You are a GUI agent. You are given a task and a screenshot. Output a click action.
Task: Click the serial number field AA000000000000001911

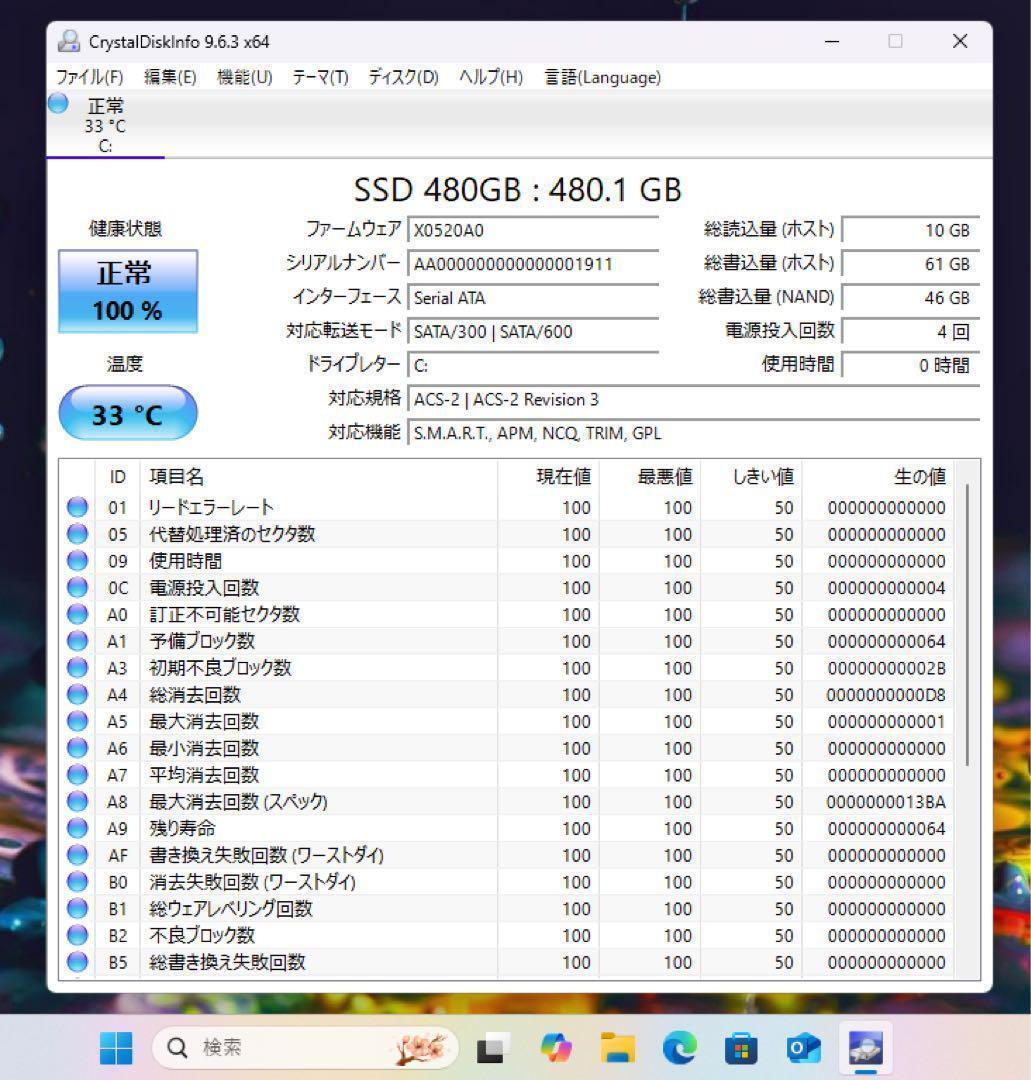(x=533, y=264)
